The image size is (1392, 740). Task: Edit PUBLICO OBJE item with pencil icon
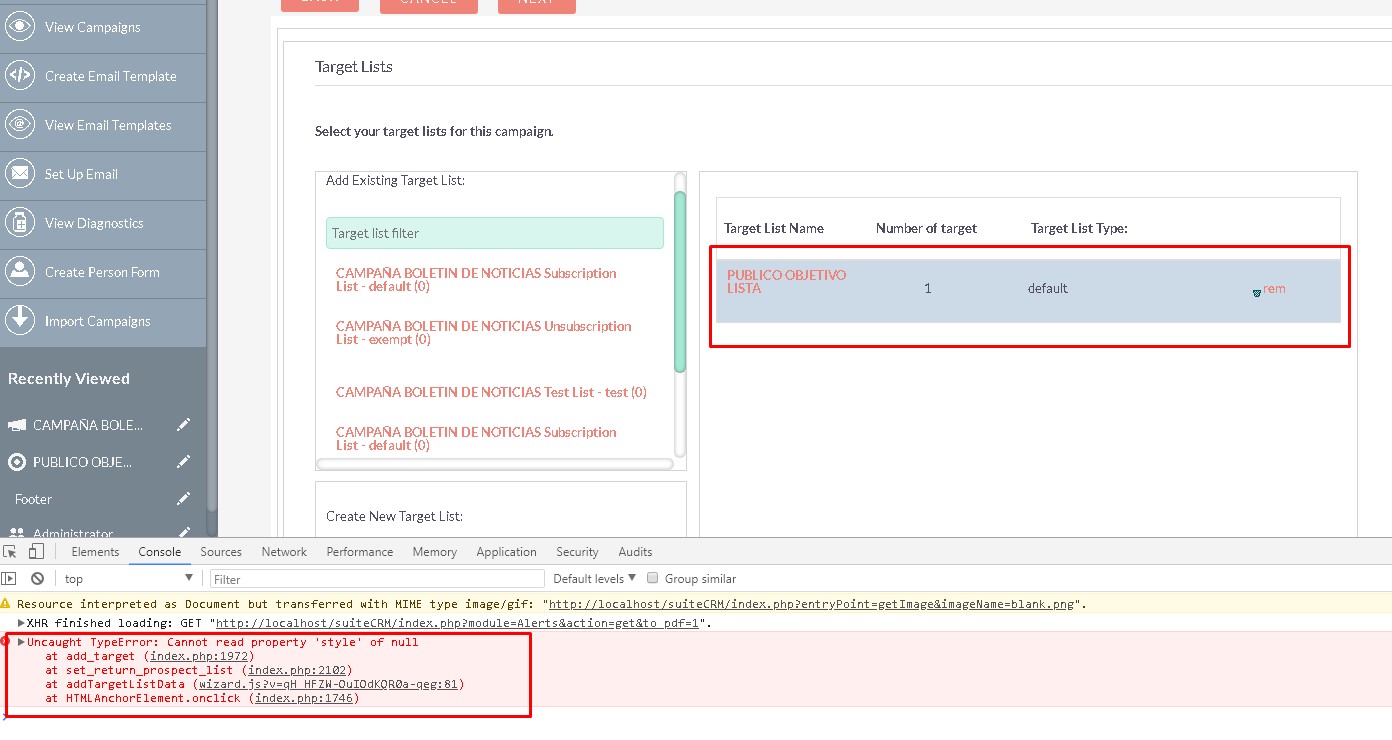pos(183,461)
